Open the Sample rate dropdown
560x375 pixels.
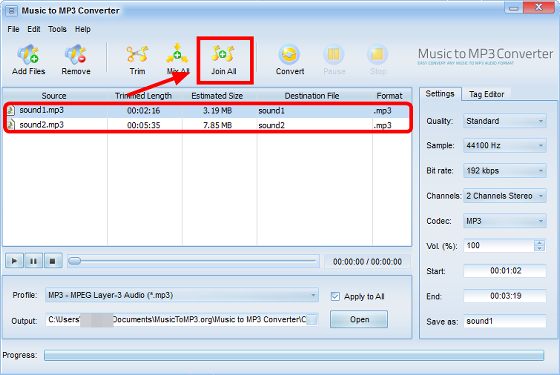pos(505,145)
